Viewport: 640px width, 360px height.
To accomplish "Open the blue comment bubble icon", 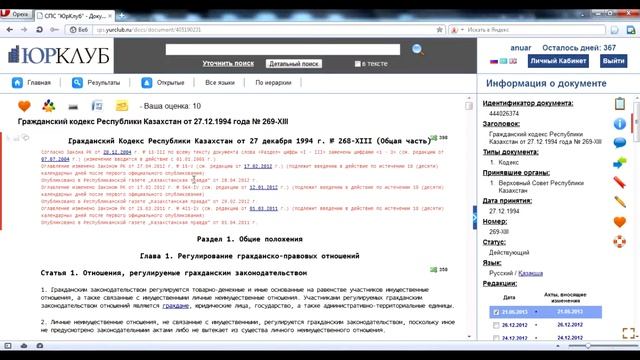I will tap(620, 143).
